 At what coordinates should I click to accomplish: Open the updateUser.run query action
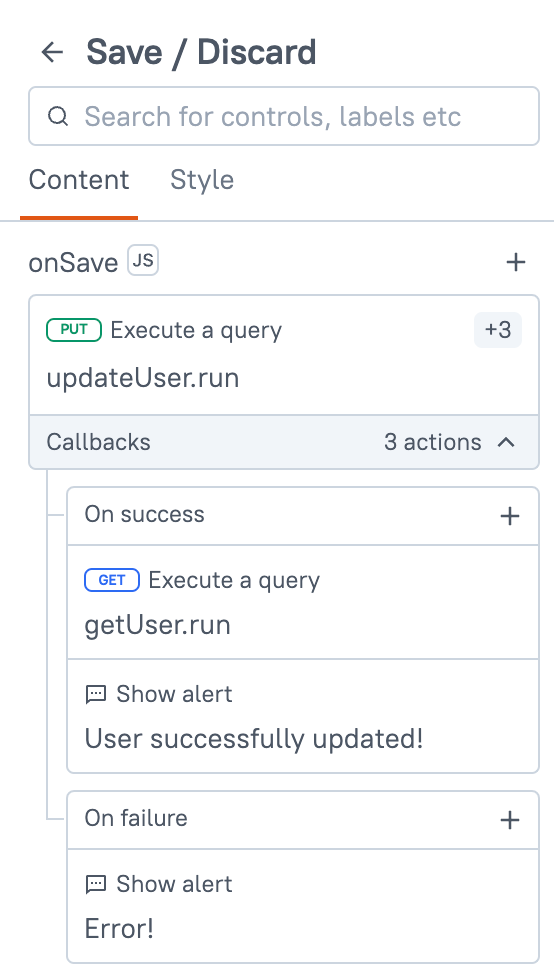point(284,355)
